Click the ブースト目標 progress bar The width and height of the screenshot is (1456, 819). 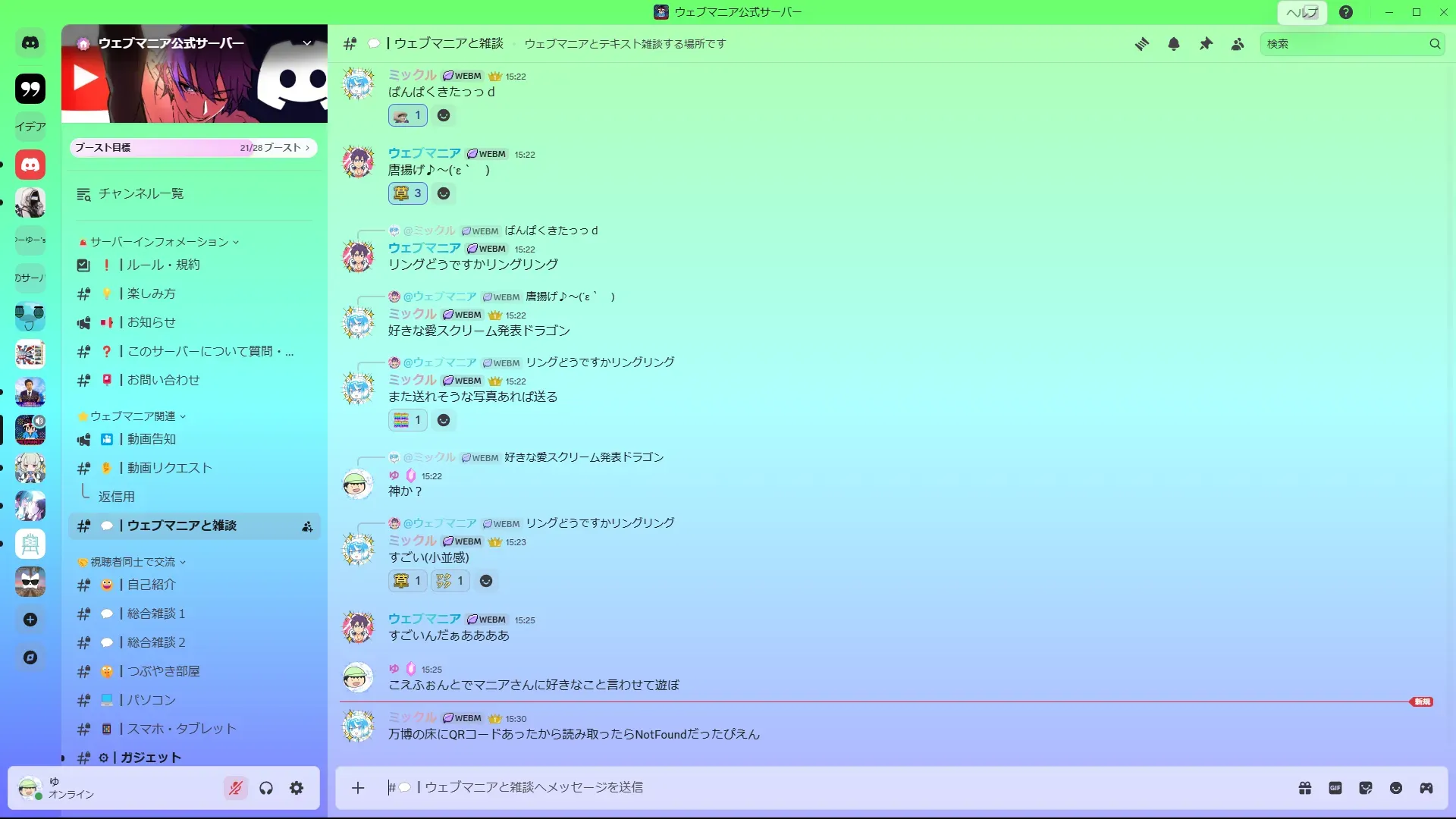click(x=194, y=147)
